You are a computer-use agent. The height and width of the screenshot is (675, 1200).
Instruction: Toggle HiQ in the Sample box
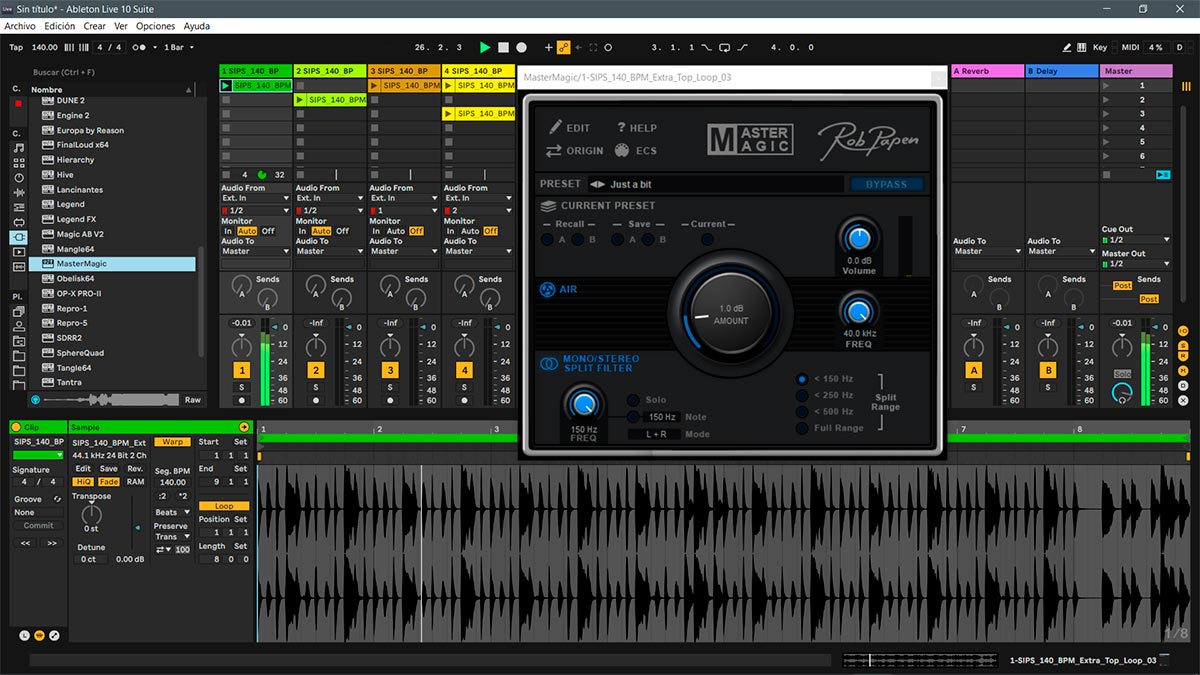(84, 482)
